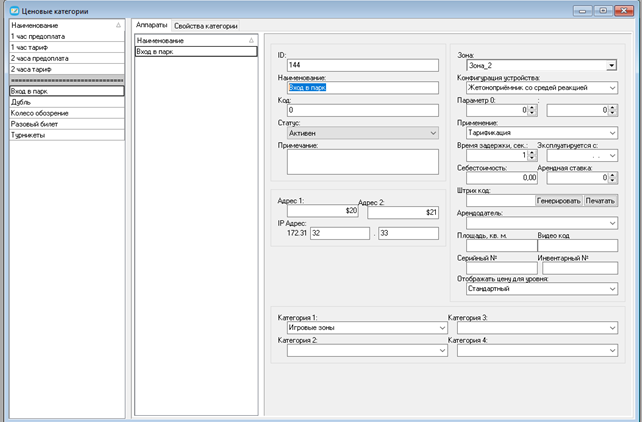
Task: Select Вход в парк in the devices list
Action: [x=196, y=52]
